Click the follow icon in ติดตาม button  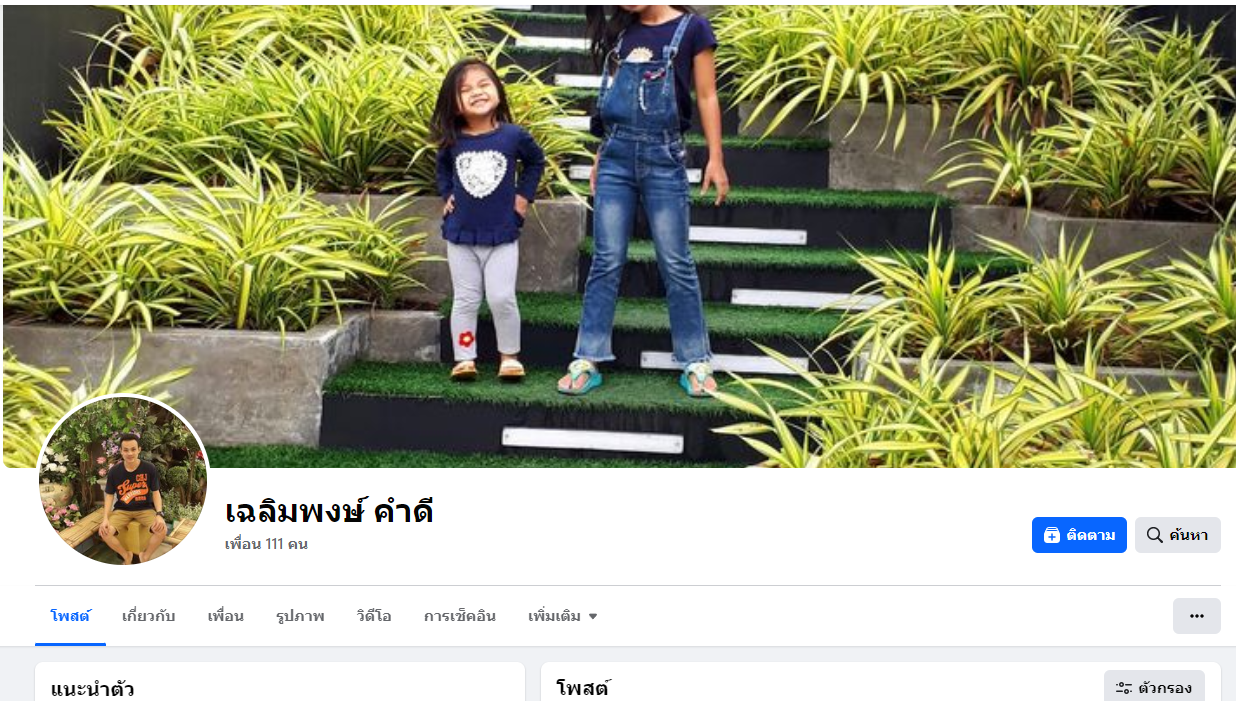tap(1051, 535)
